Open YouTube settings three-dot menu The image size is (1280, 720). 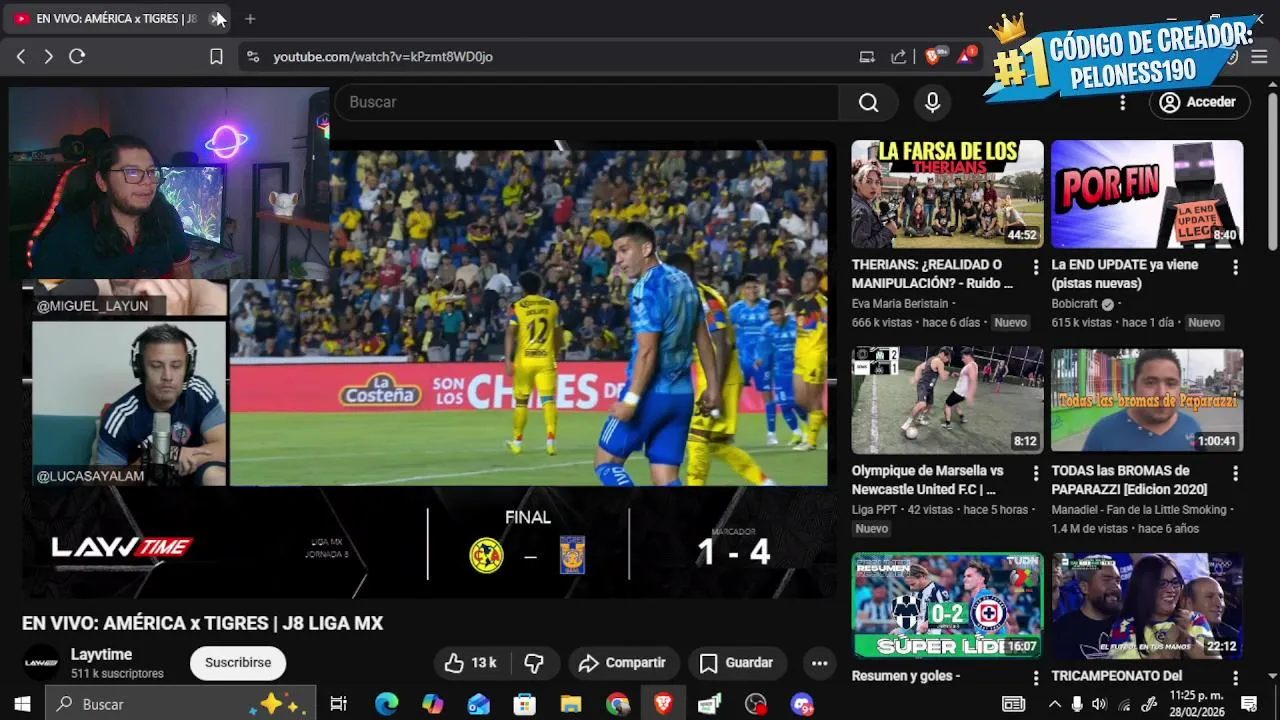1122,102
